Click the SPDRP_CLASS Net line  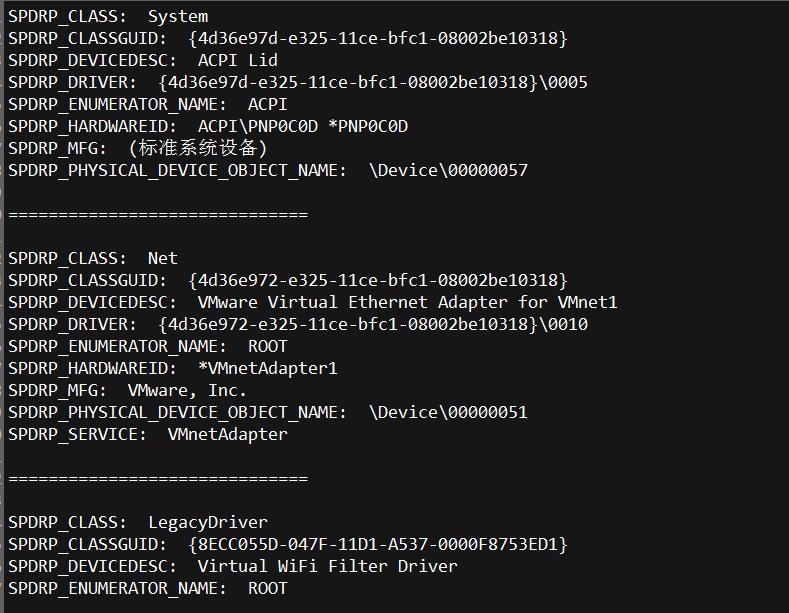tap(93, 259)
